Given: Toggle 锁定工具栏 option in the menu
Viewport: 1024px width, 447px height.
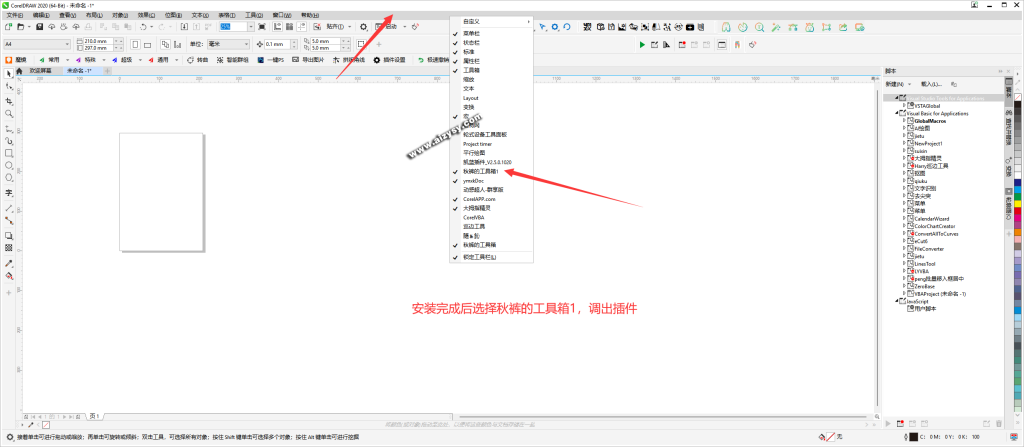Looking at the screenshot, I should (x=479, y=257).
